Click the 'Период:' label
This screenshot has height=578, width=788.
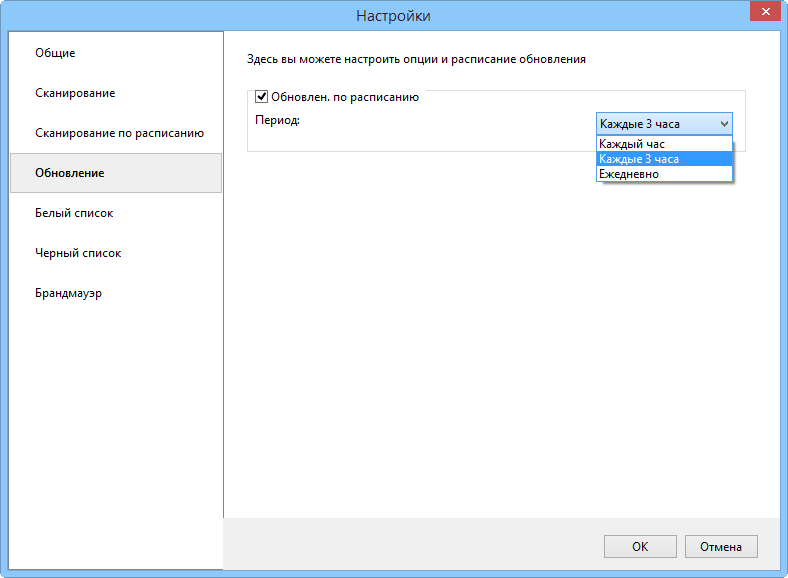(x=277, y=120)
